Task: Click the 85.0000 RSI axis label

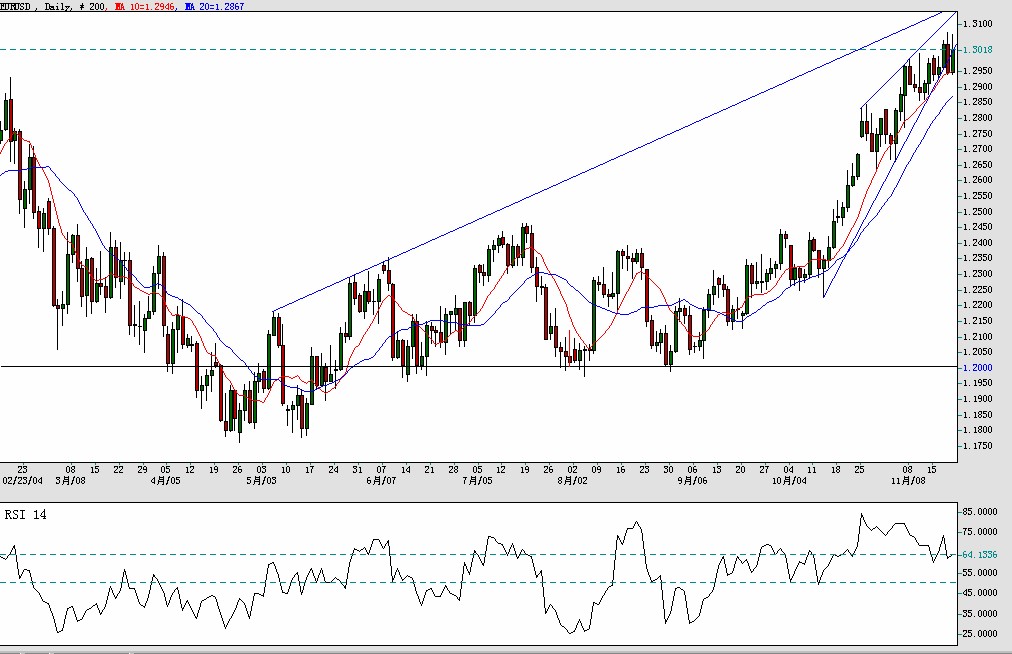Action: coord(980,511)
